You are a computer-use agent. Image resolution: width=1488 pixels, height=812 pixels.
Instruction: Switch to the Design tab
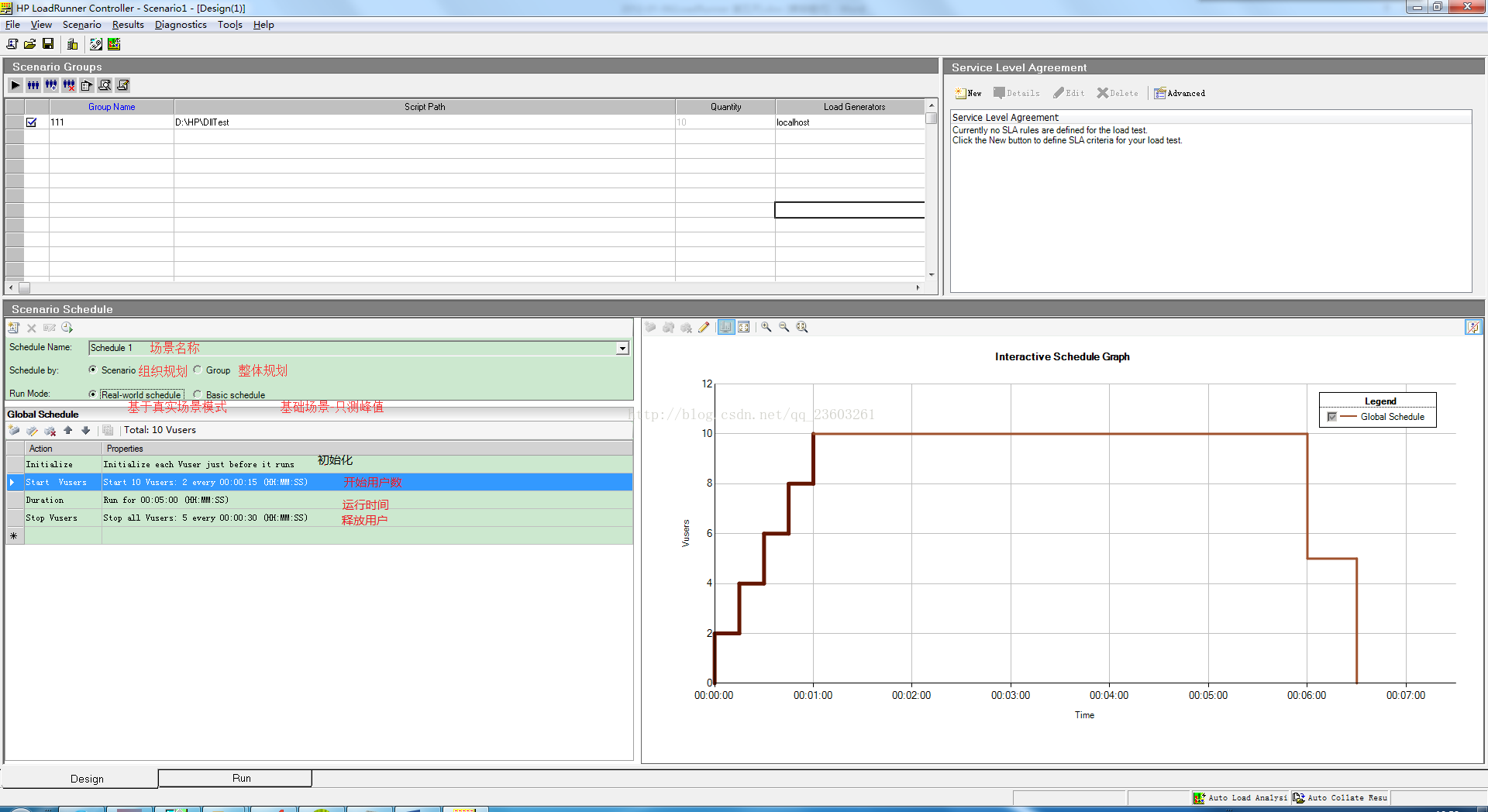(x=81, y=779)
